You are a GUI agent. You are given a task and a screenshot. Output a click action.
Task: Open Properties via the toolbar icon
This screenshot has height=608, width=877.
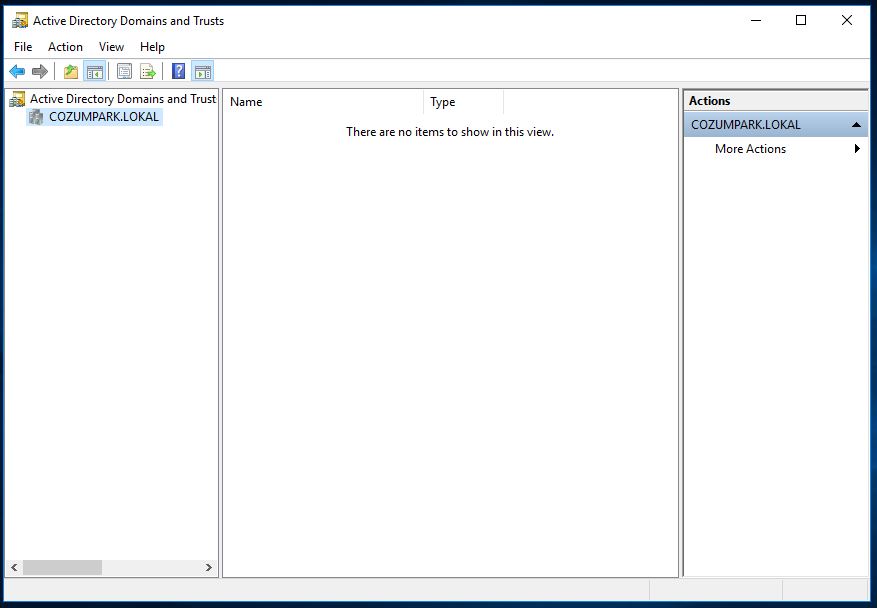point(125,71)
